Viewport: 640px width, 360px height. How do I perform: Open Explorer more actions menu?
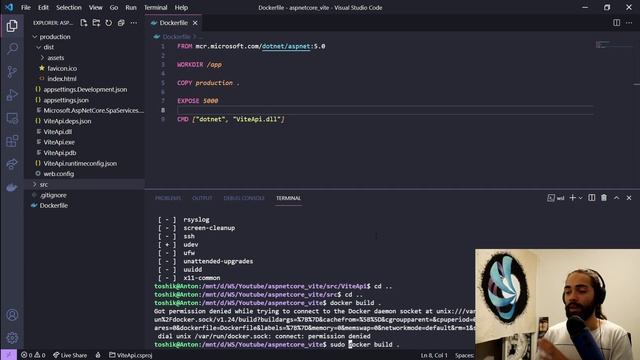(x=134, y=23)
